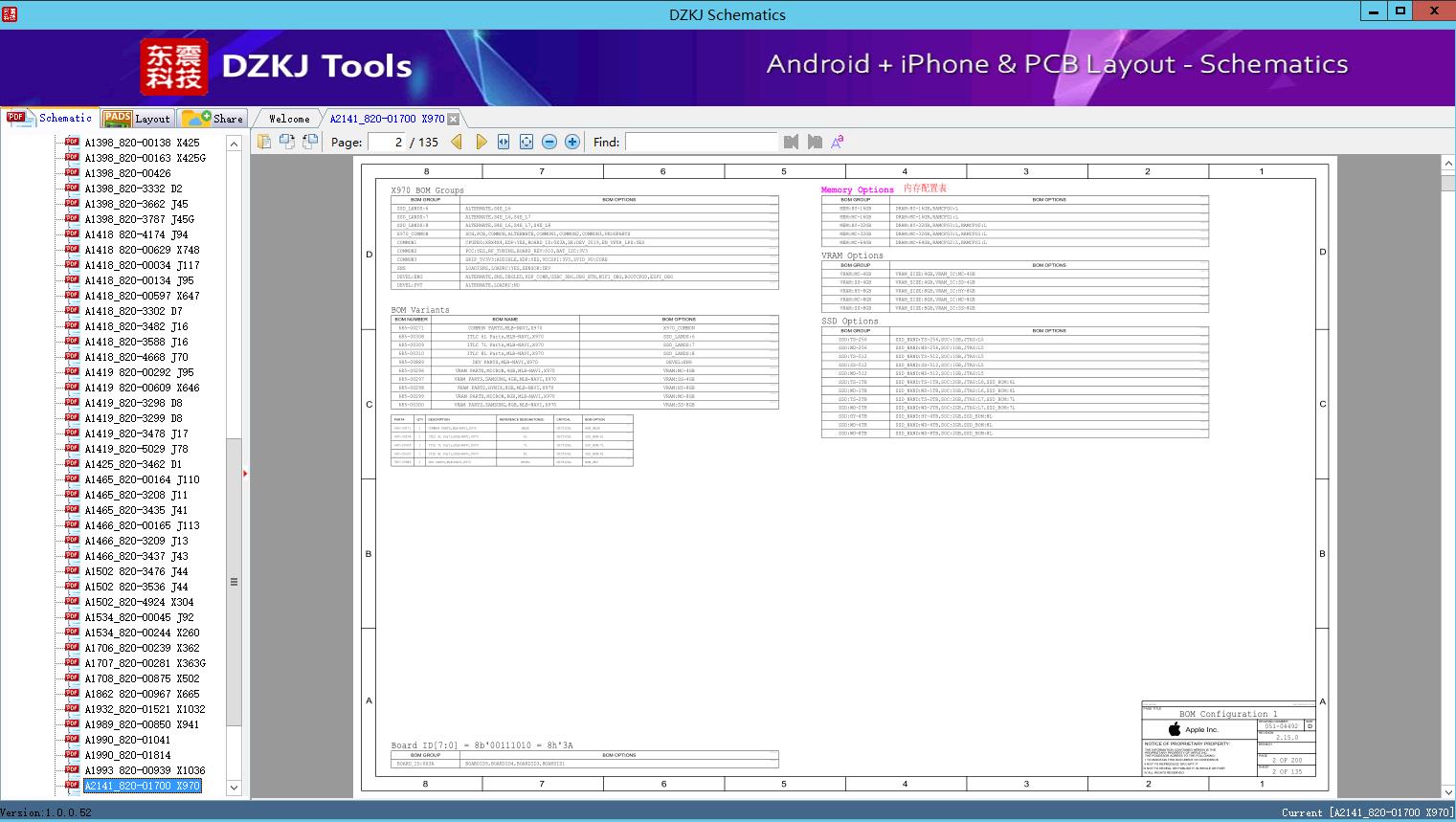Click the fit whole page icon
Screen dimensions: 1456x822
click(526, 142)
